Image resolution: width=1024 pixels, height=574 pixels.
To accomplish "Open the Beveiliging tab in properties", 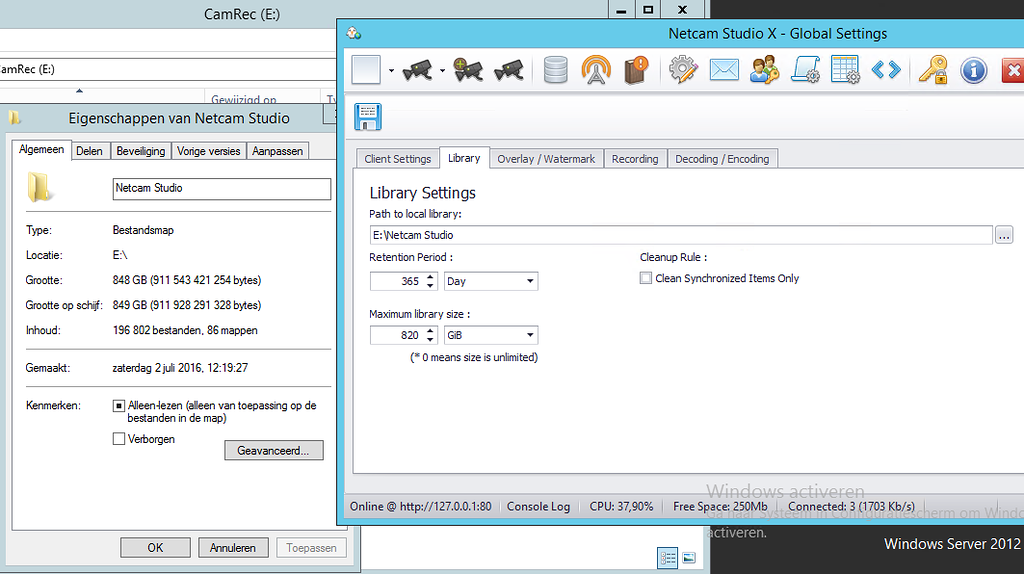I will 140,151.
